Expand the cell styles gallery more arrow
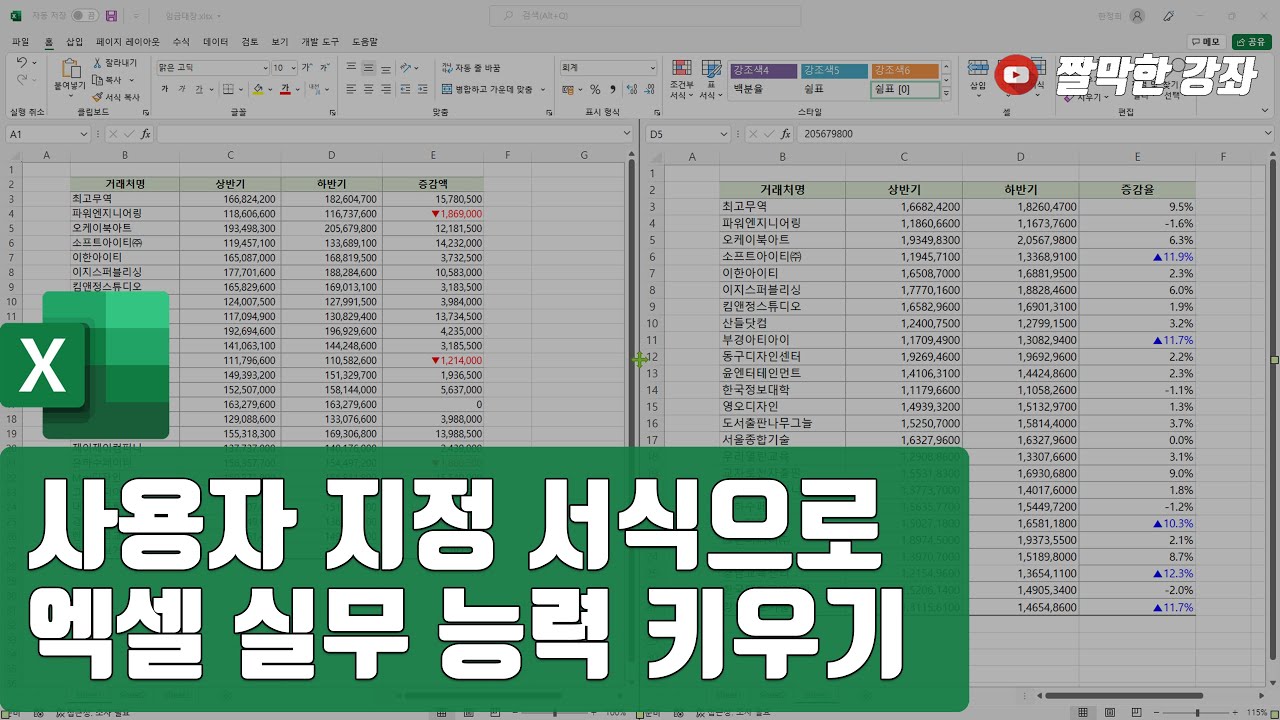This screenshot has width=1280, height=720. coord(948,94)
